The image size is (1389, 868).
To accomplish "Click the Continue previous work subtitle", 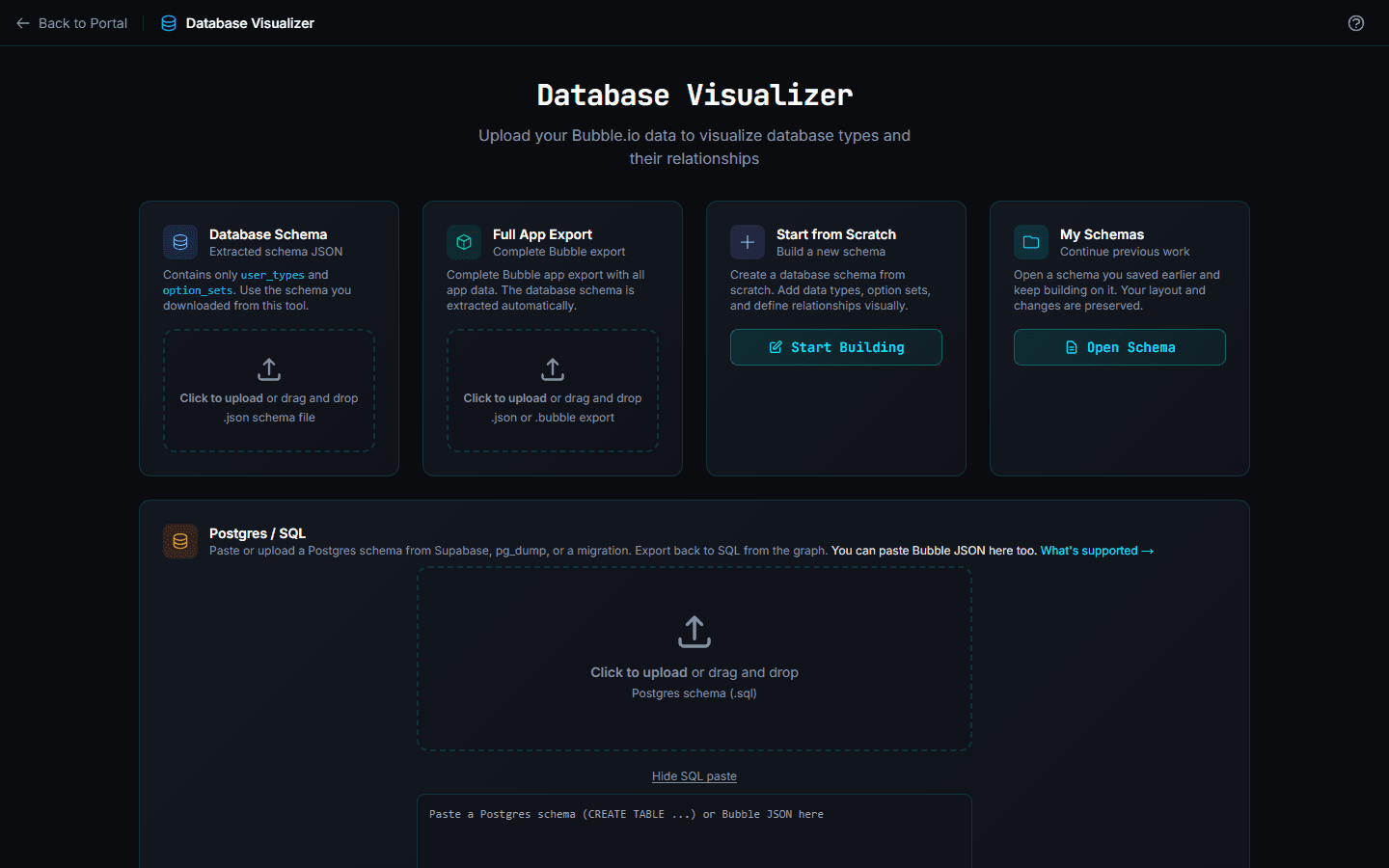I will [x=1125, y=252].
